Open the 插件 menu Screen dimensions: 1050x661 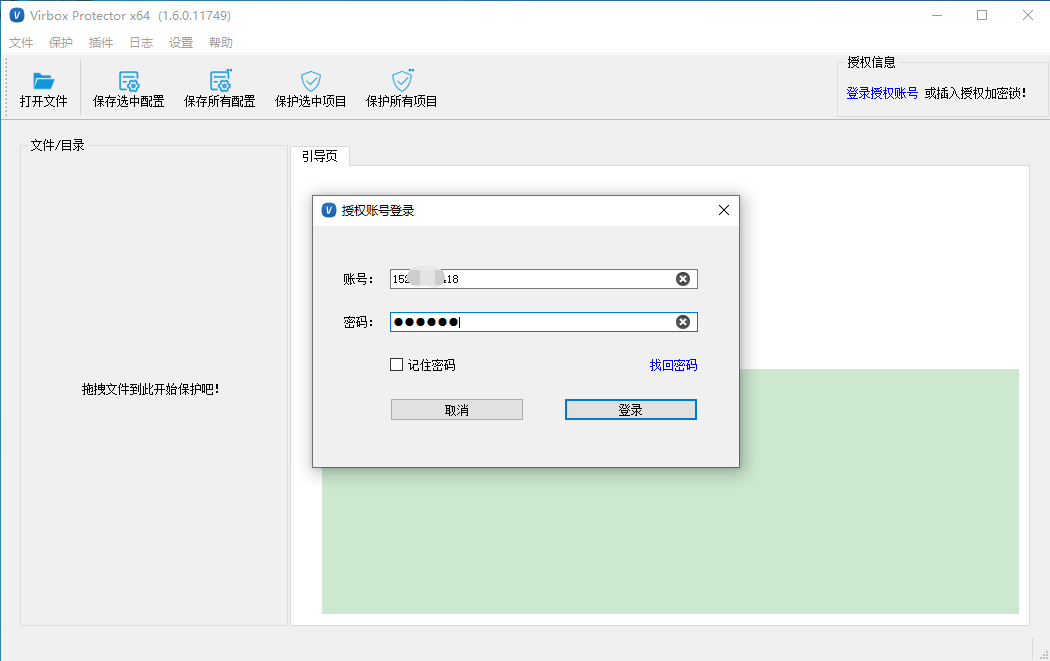[x=101, y=43]
